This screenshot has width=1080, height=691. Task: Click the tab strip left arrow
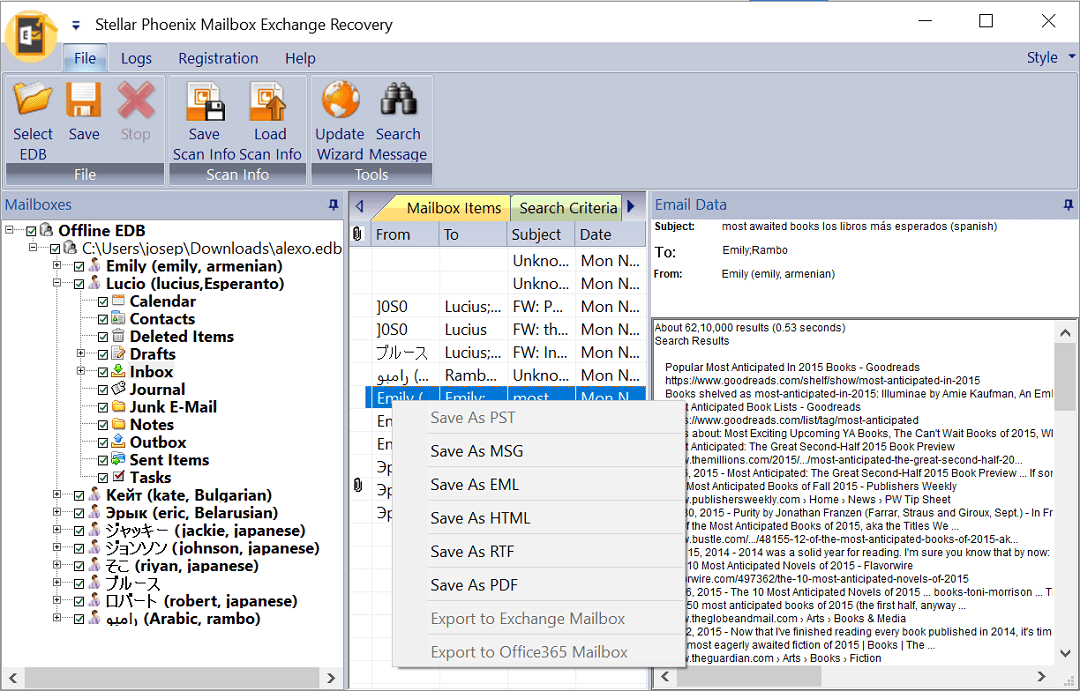click(x=359, y=207)
